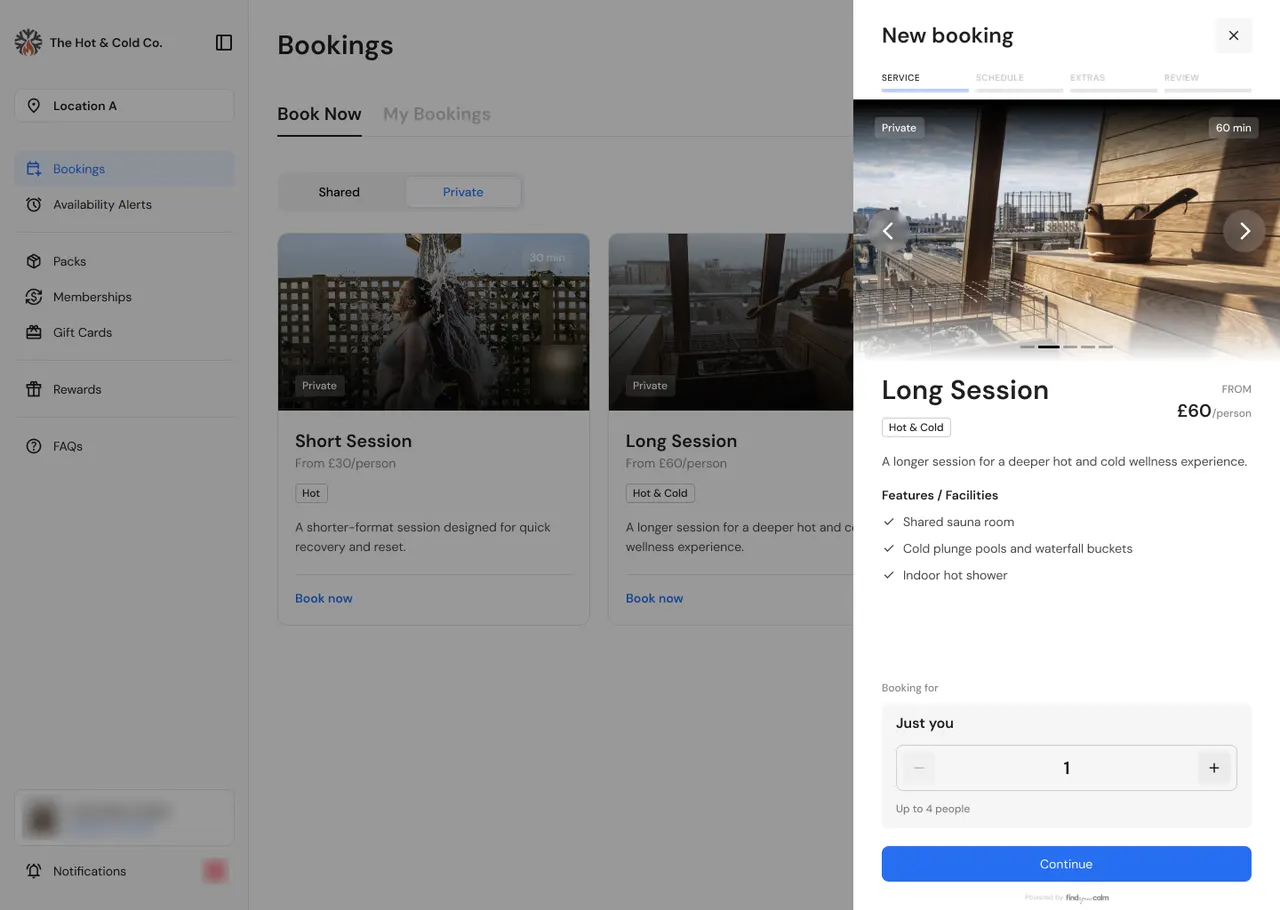Click the Powered by findyourcalm link
The width and height of the screenshot is (1280, 910).
[1066, 898]
